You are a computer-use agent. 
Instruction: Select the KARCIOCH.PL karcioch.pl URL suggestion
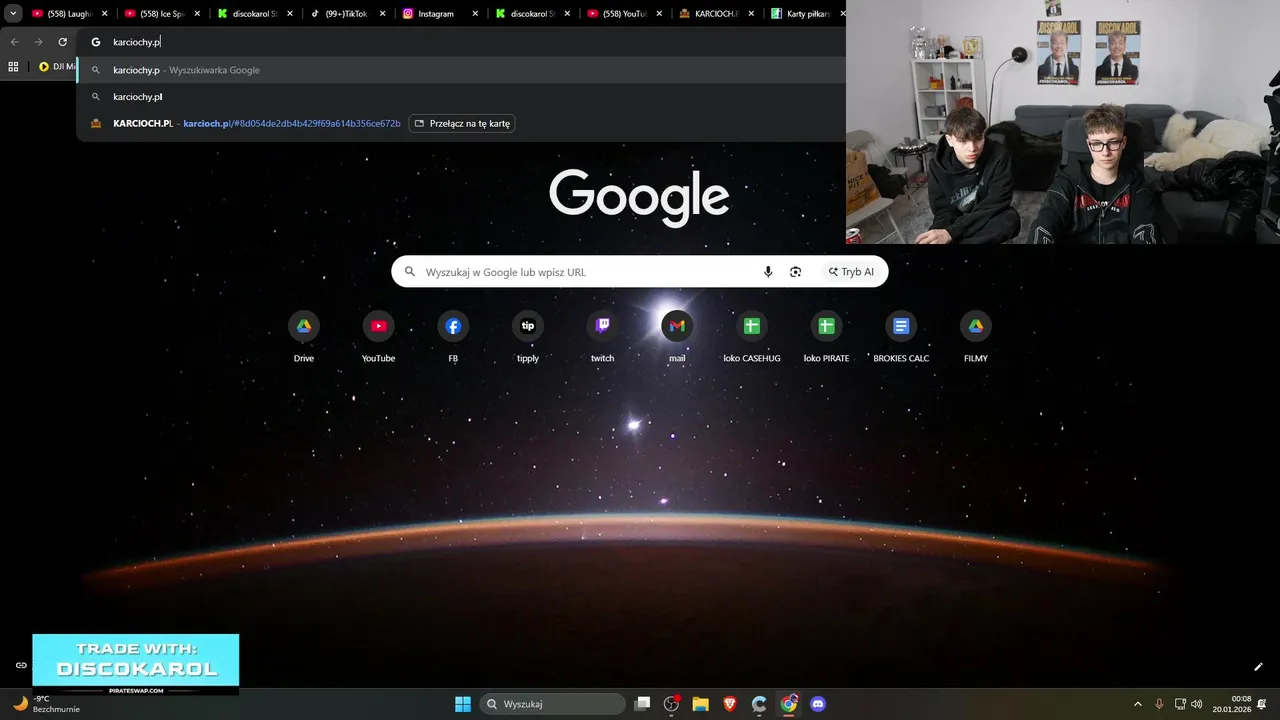click(461, 123)
